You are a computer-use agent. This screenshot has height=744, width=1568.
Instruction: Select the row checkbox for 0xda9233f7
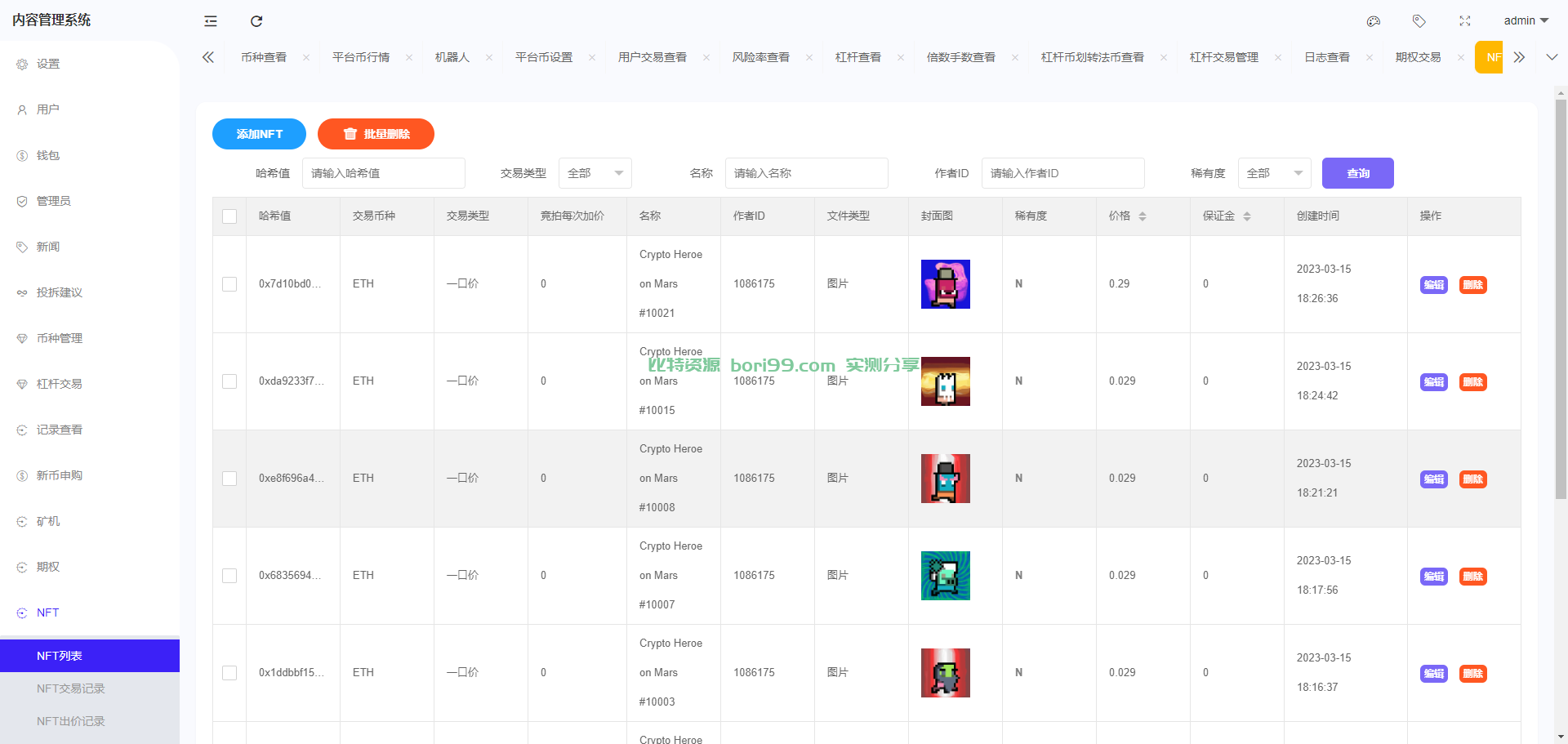[229, 381]
